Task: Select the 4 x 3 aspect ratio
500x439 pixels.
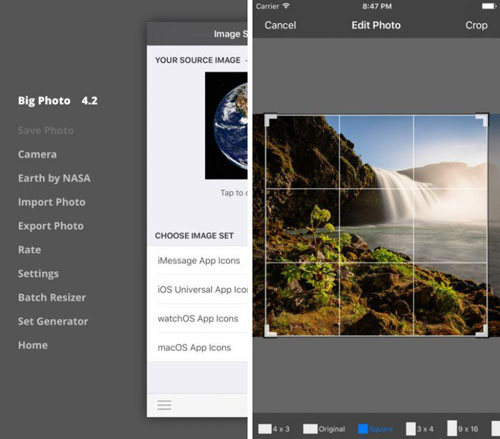Action: coord(274,429)
